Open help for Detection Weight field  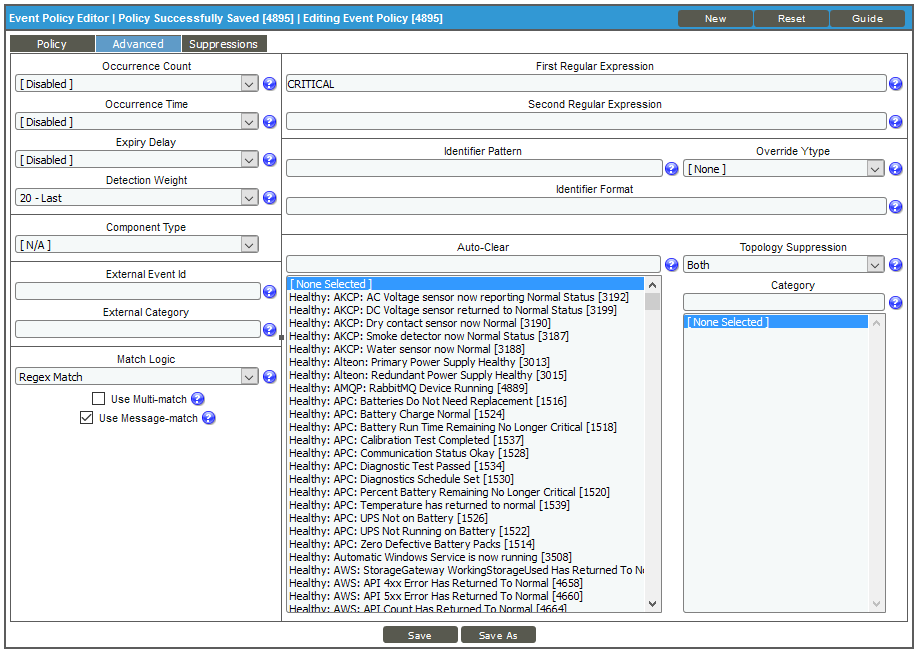tap(269, 198)
